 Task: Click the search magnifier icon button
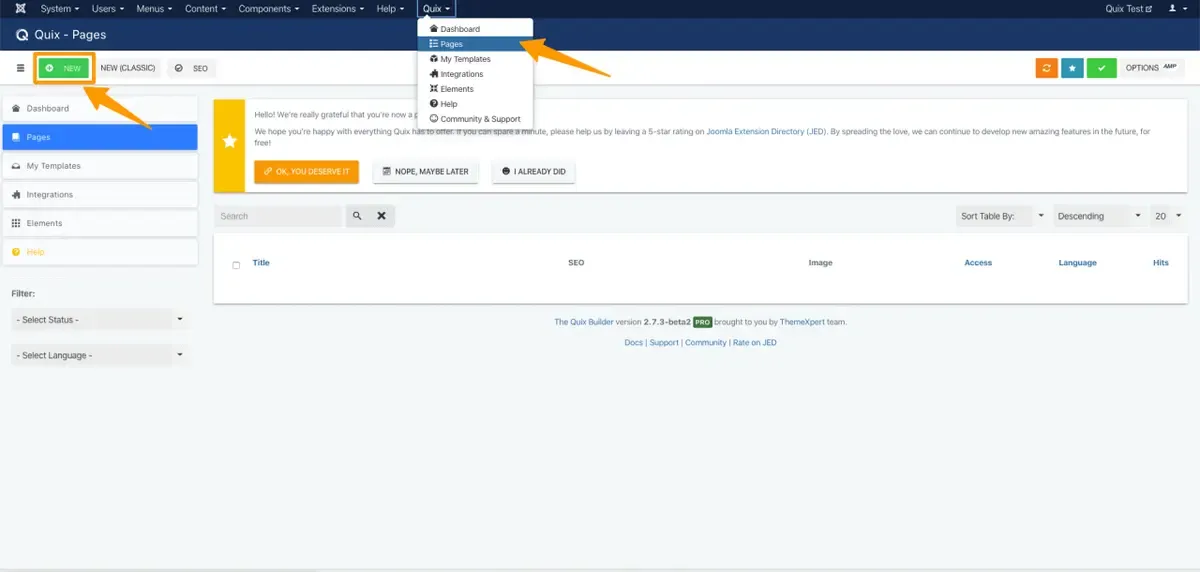[357, 216]
